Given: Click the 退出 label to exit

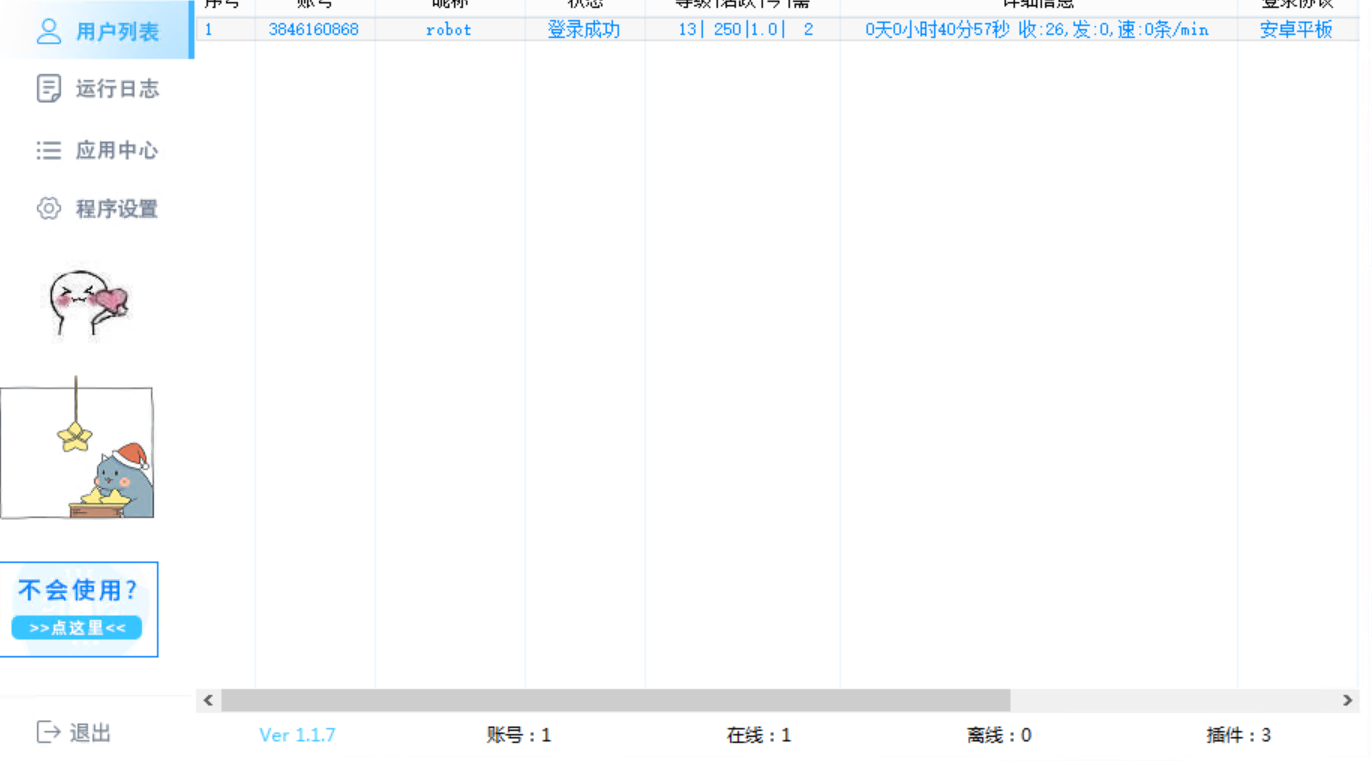Looking at the screenshot, I should pyautogui.click(x=90, y=733).
